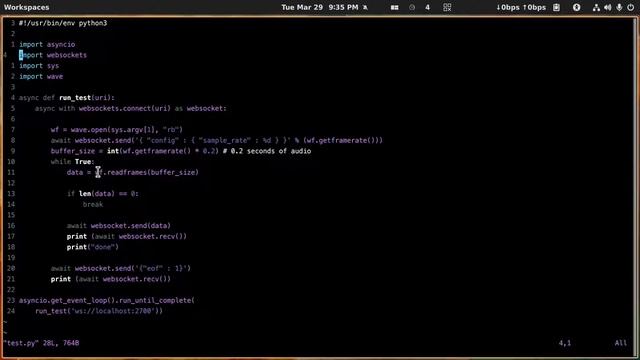Click the window tiling layout icon
Viewport: 640px width, 360px height.
[x=394, y=7]
